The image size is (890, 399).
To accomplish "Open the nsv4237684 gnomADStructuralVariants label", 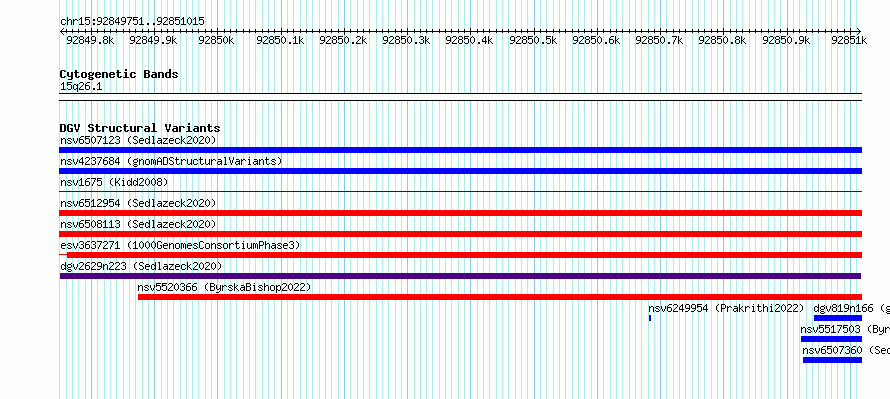I will (171, 161).
